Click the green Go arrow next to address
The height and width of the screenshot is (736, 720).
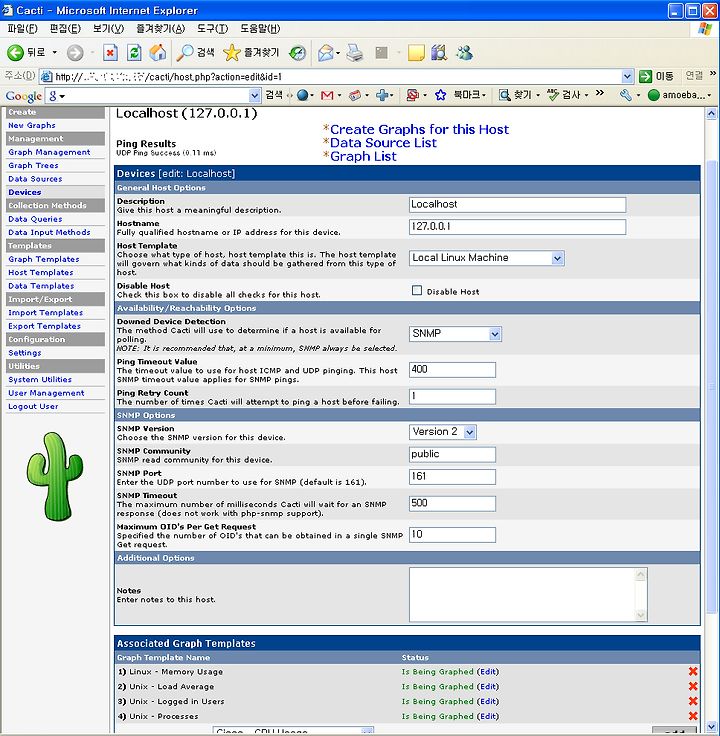pyautogui.click(x=646, y=76)
